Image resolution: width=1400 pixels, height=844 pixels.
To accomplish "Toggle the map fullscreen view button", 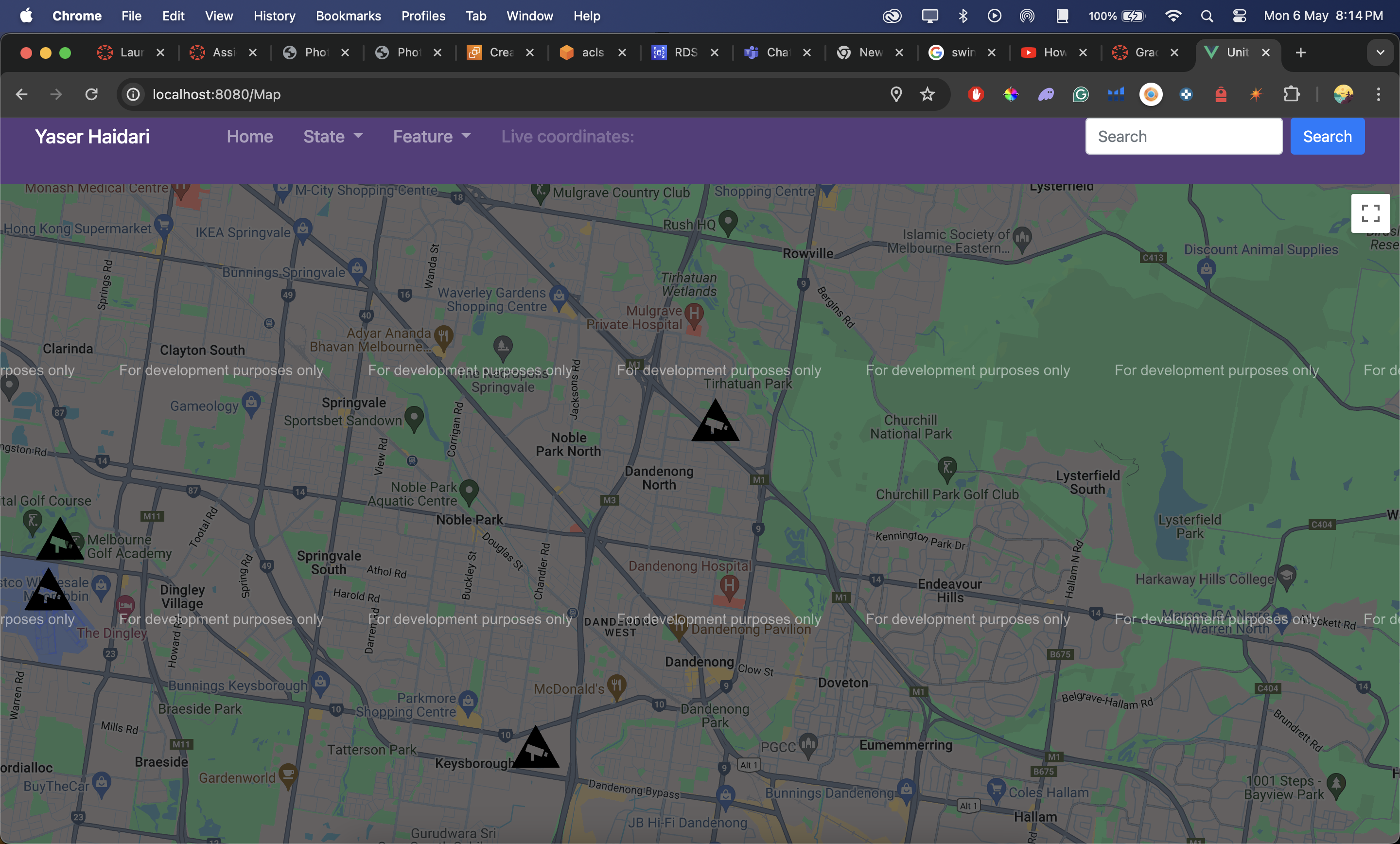I will [x=1370, y=213].
